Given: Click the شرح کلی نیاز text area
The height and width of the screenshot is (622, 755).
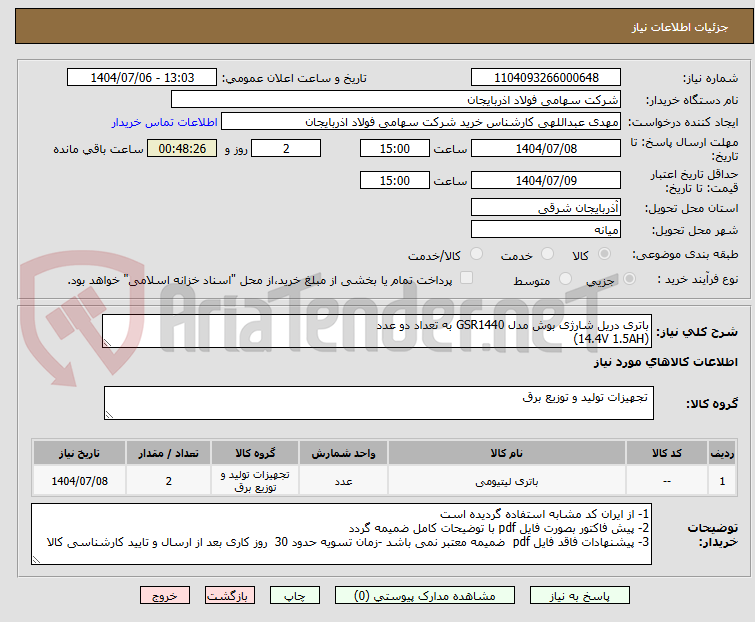Looking at the screenshot, I should coord(377,331).
